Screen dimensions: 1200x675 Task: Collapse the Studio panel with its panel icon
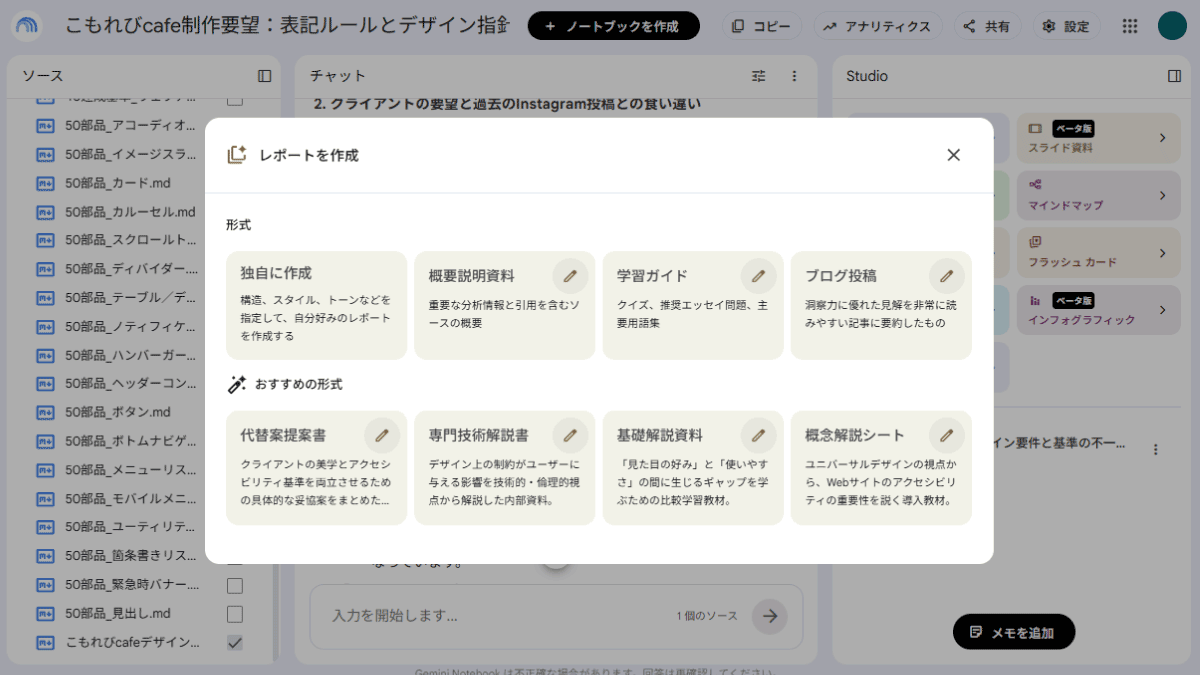pos(1174,76)
